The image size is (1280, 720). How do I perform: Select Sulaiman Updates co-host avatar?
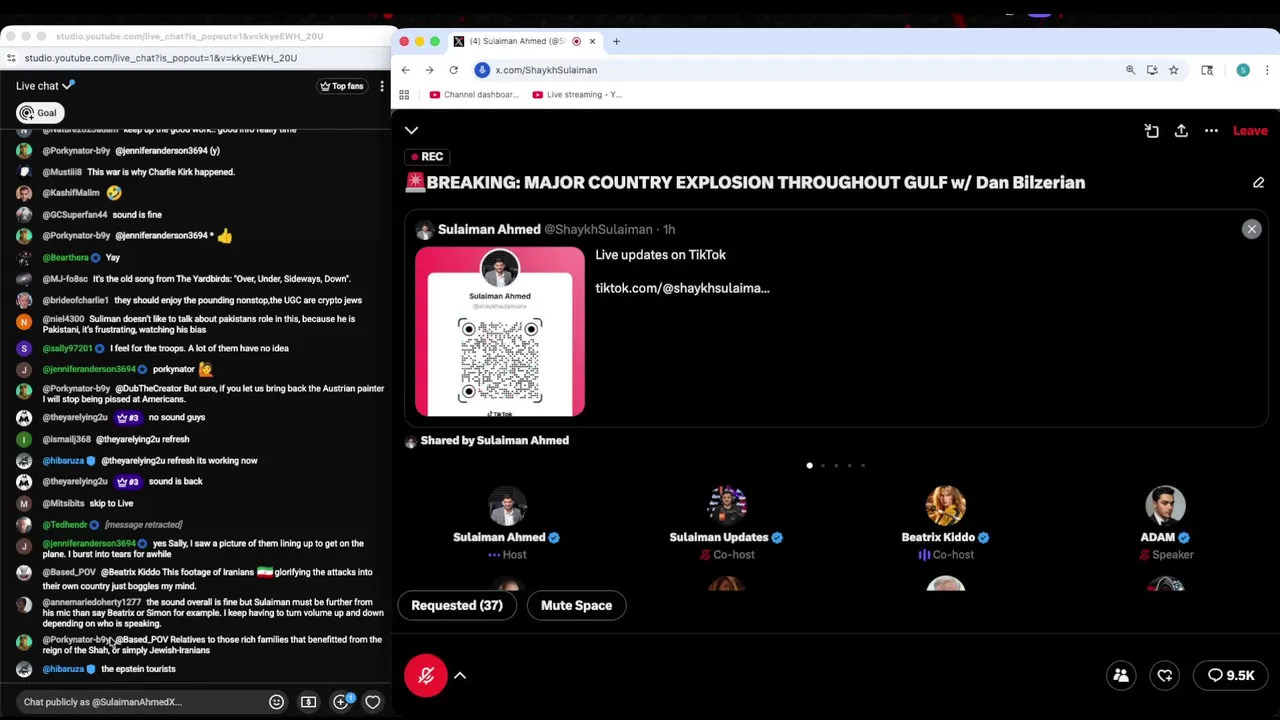coord(726,505)
